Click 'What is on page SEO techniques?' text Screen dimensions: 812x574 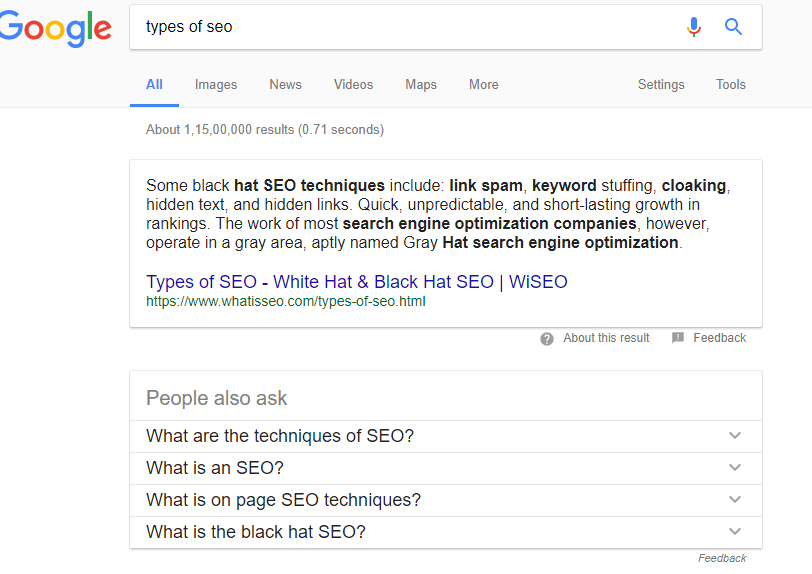click(283, 500)
